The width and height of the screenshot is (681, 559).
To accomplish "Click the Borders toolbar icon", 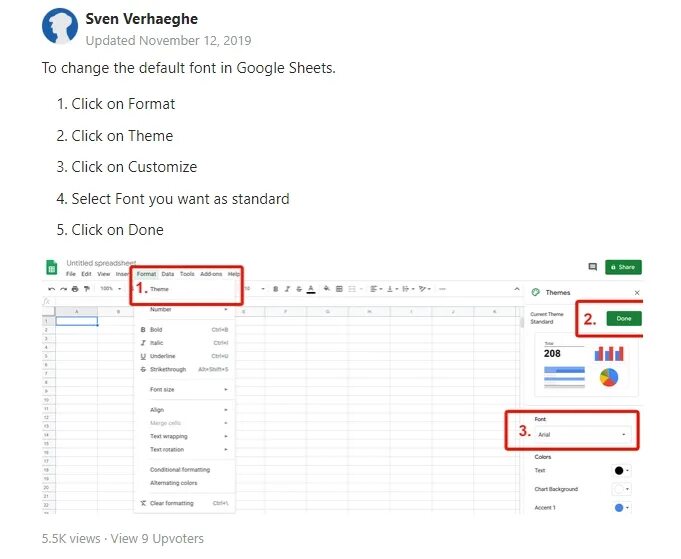I will [339, 289].
